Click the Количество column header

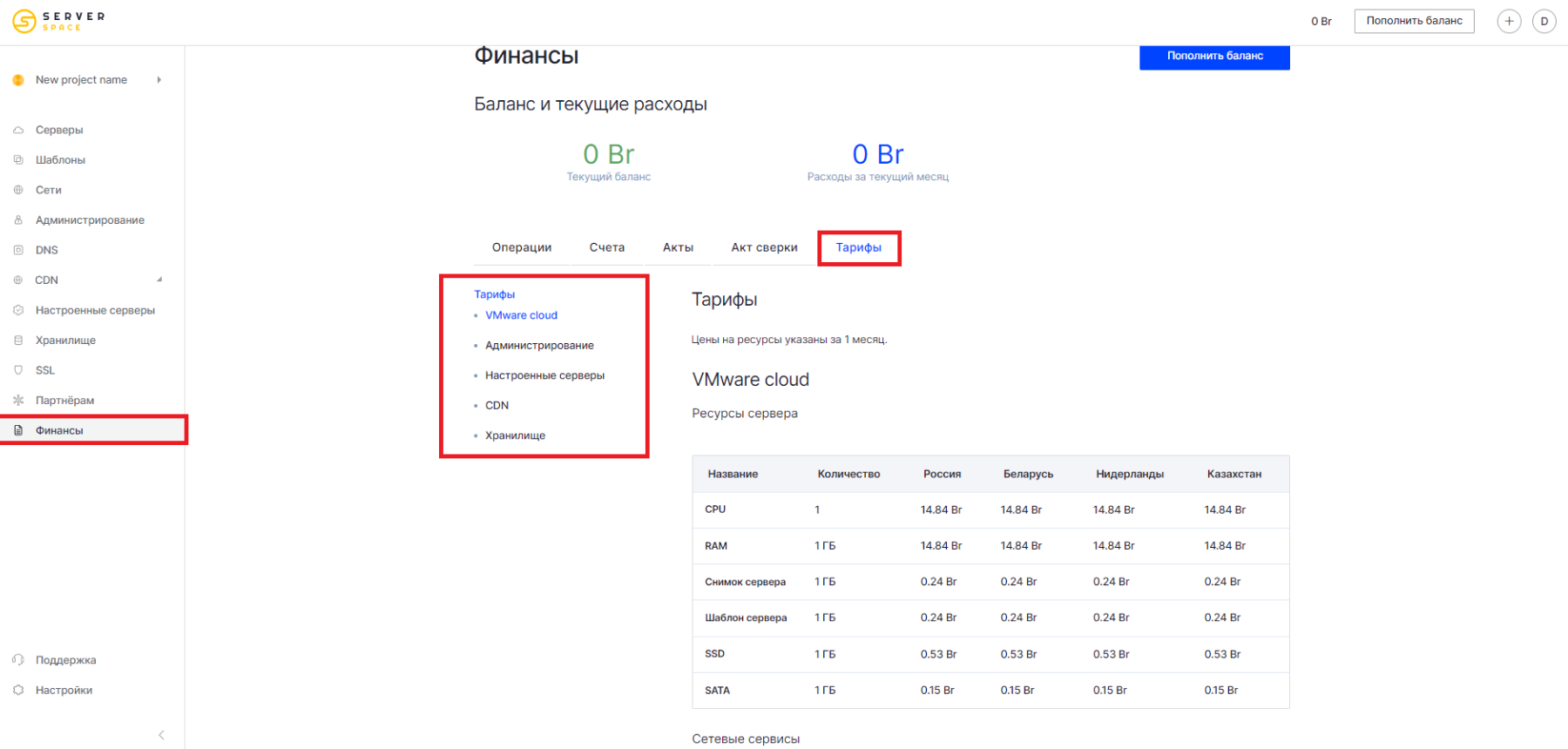pos(848,474)
